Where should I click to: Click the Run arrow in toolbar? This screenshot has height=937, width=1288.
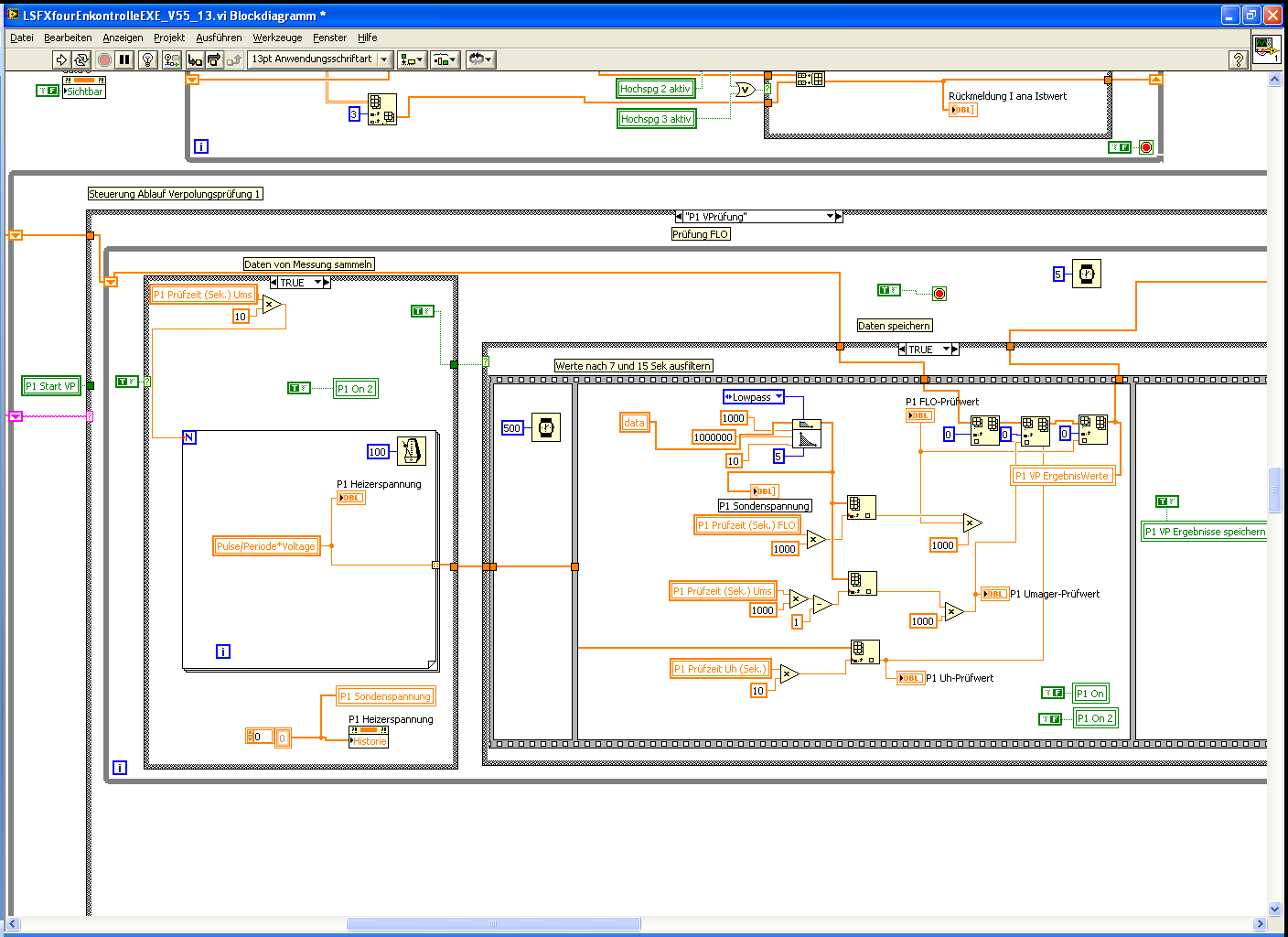(x=61, y=59)
